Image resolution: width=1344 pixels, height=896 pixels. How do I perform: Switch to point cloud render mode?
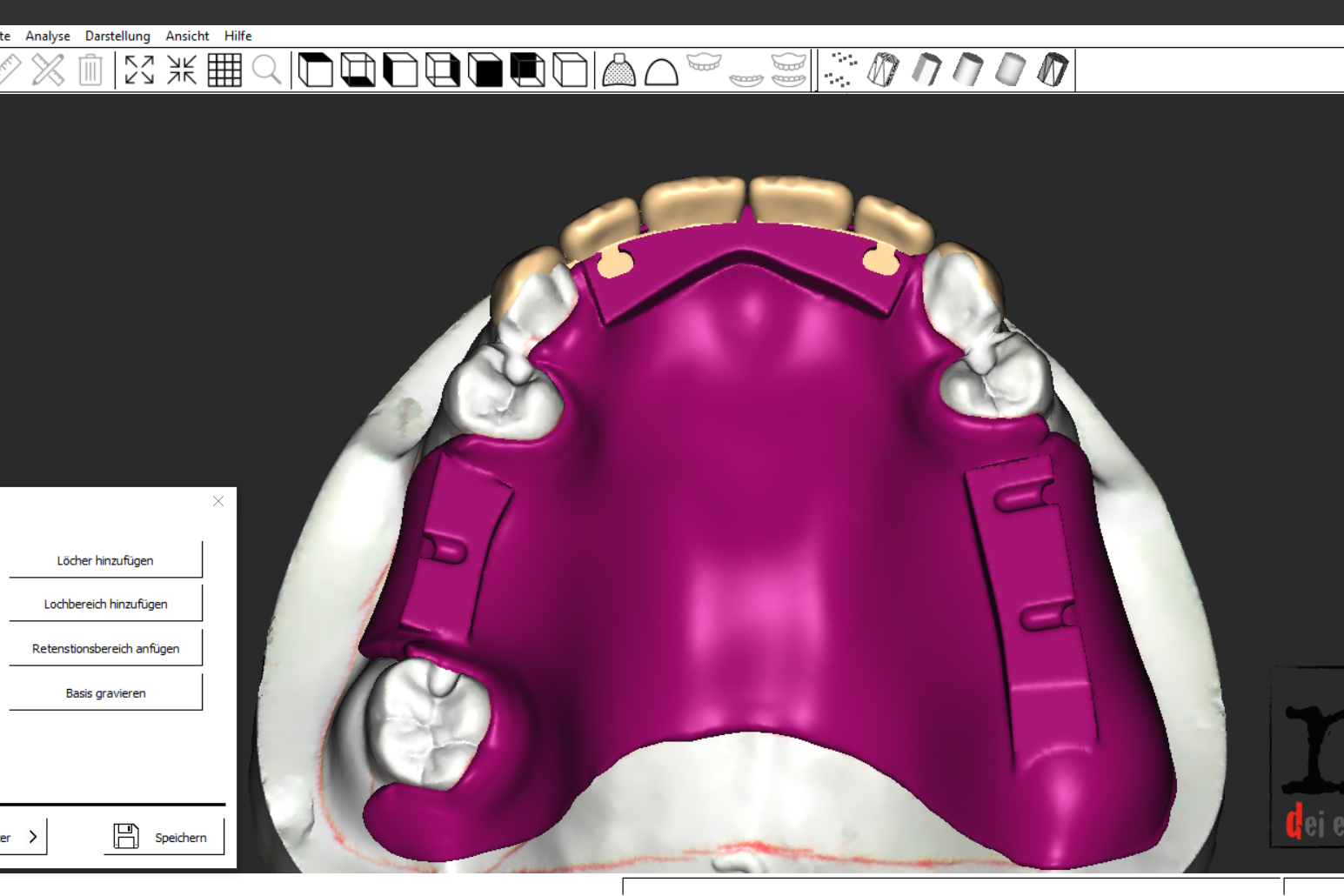coord(841,70)
